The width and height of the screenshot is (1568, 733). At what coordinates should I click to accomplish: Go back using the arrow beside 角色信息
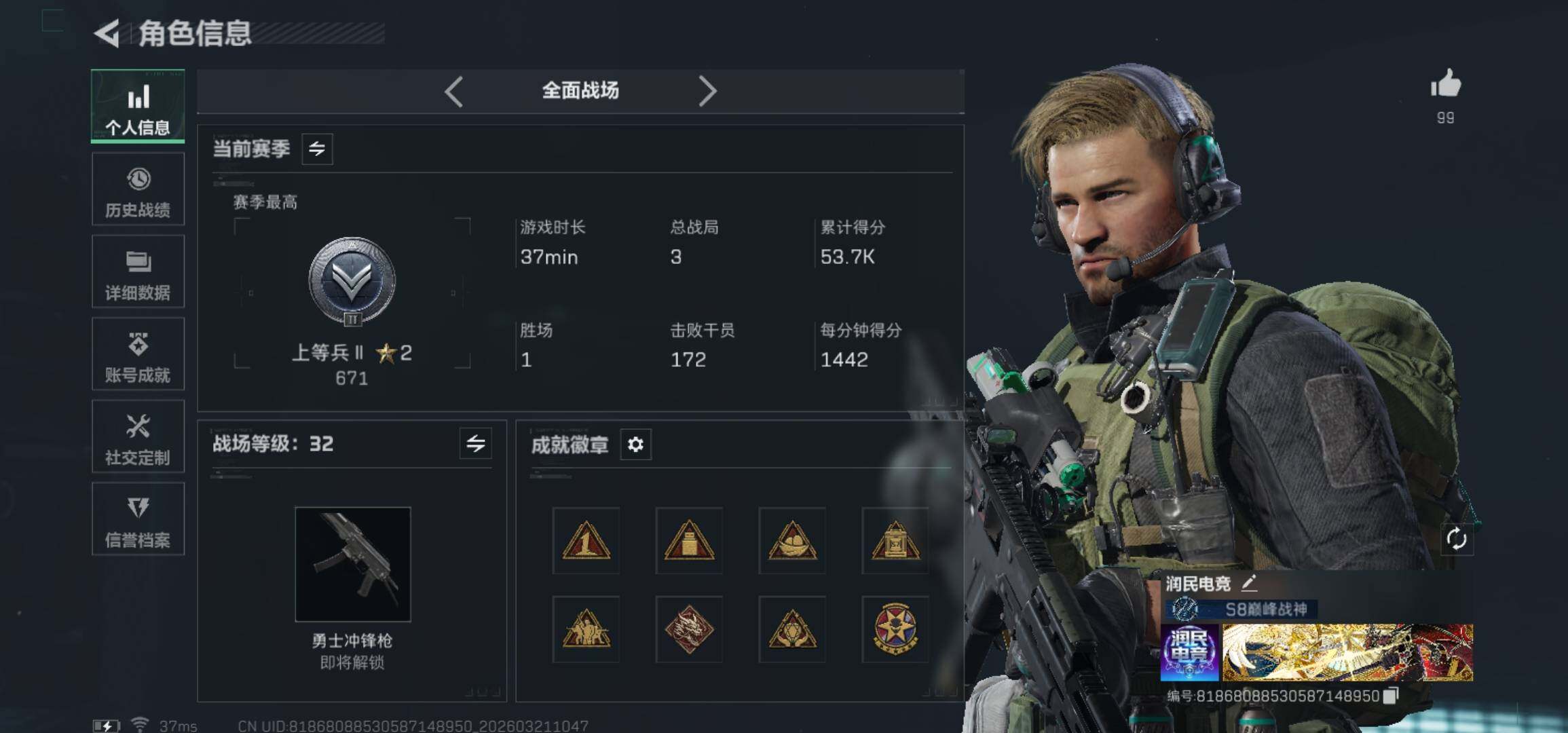pos(107,33)
